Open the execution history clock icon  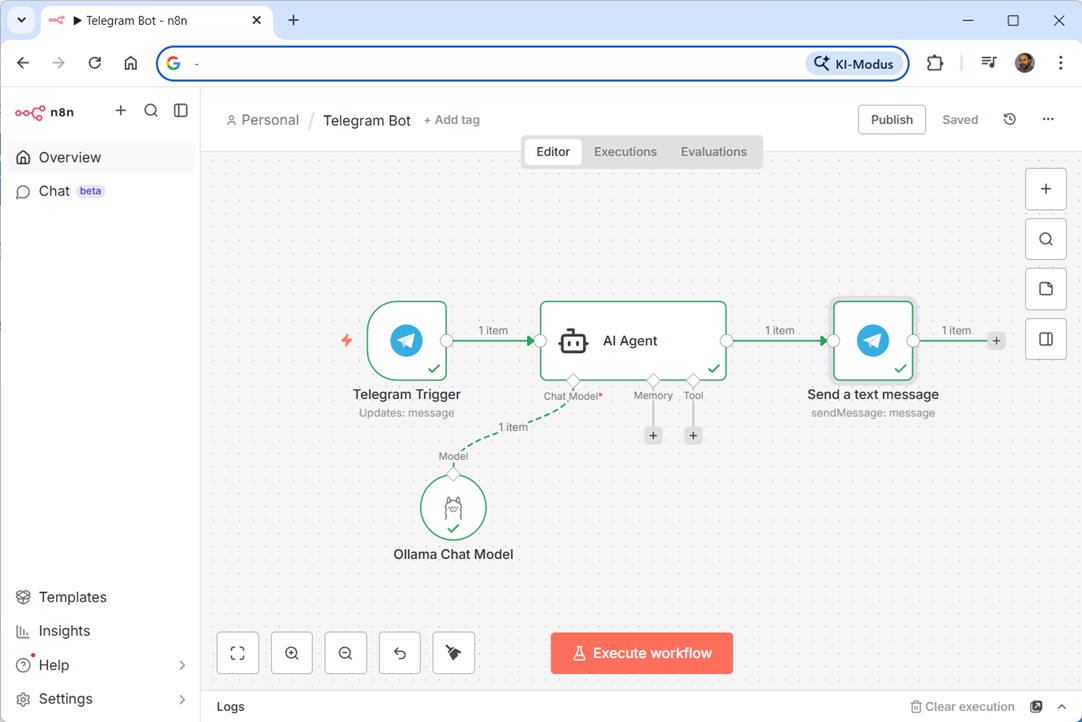click(x=1010, y=119)
